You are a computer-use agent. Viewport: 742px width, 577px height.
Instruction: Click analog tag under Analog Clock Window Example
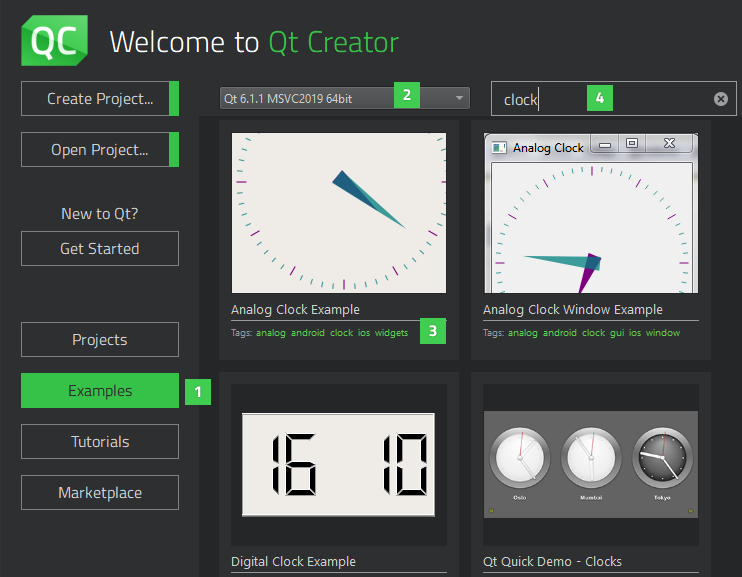pyautogui.click(x=523, y=333)
